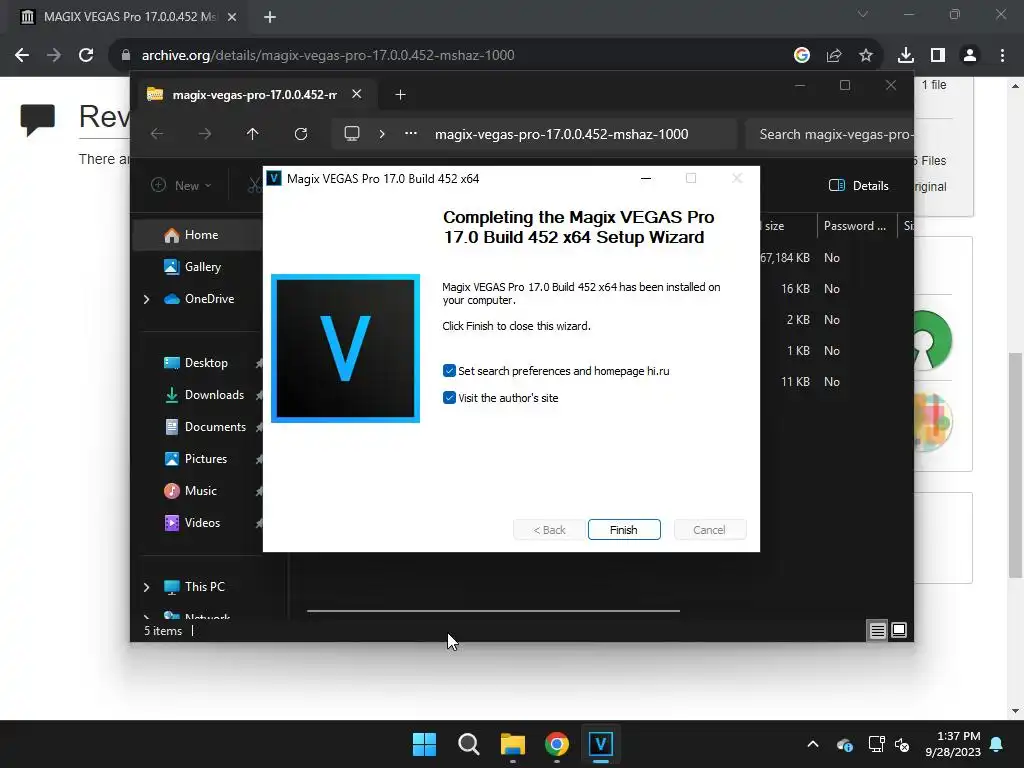Click the archive.org address bar
The width and height of the screenshot is (1024, 768).
point(451,55)
